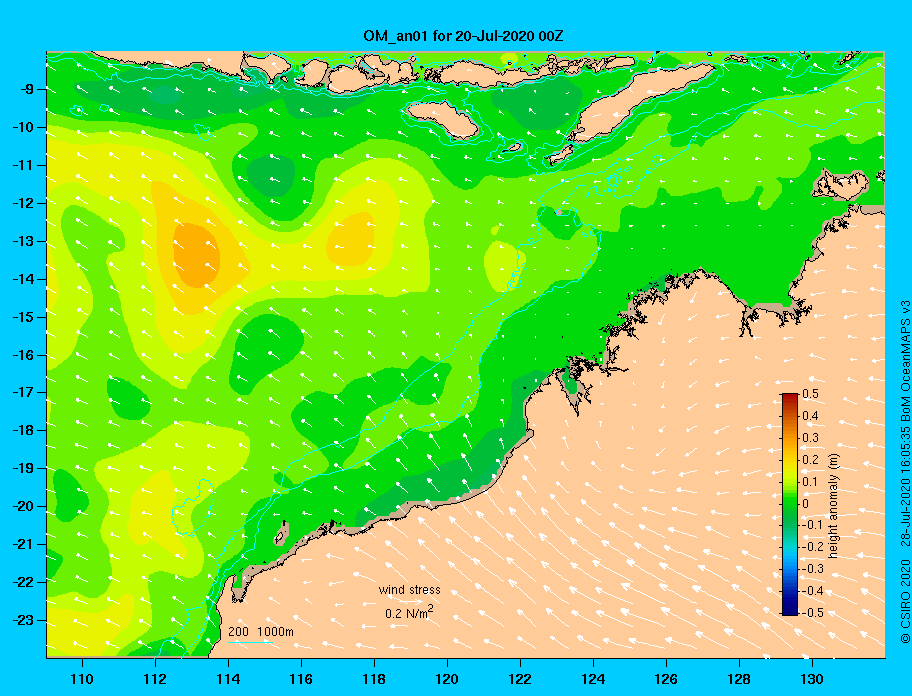Click the dark blue bottom of the colorbar
The image size is (912, 696).
(790, 611)
